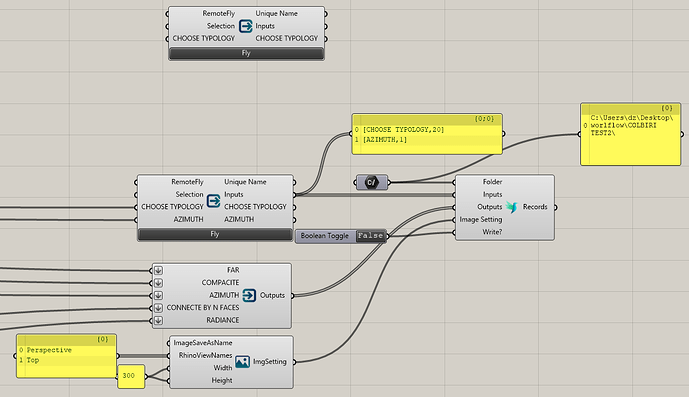Expand the arrow beside CONNECTE BY N FACES
Screen dimensions: 689x397
158,308
